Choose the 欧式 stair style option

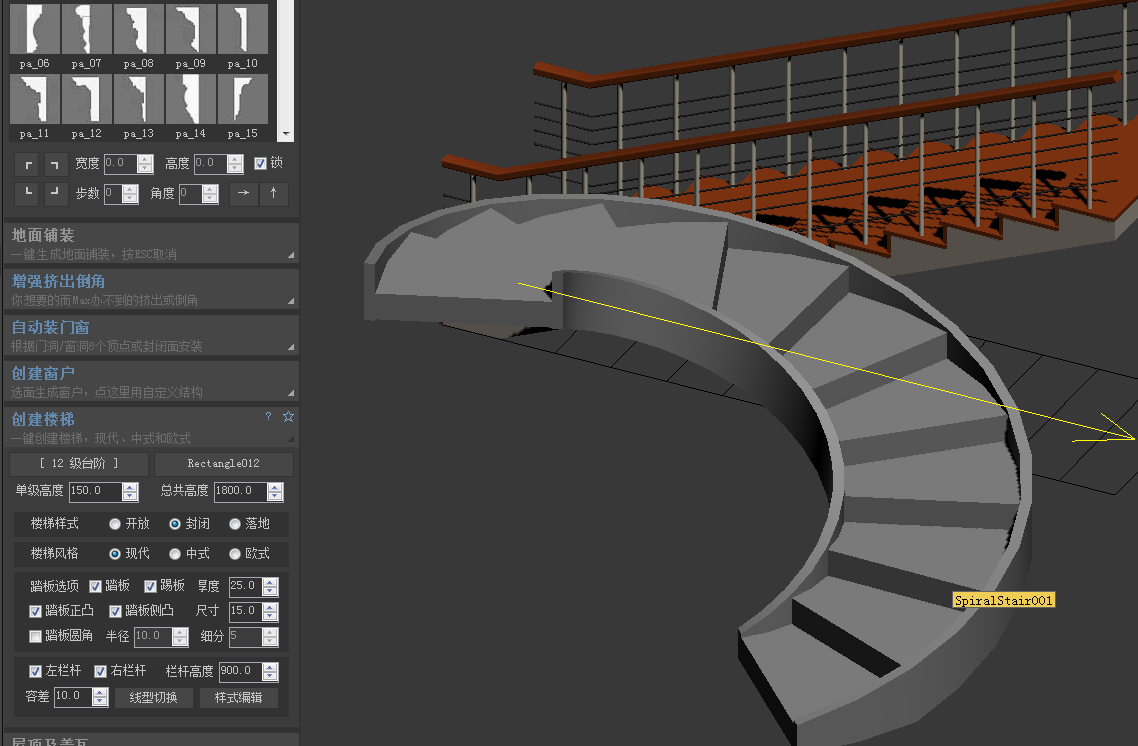coord(234,554)
